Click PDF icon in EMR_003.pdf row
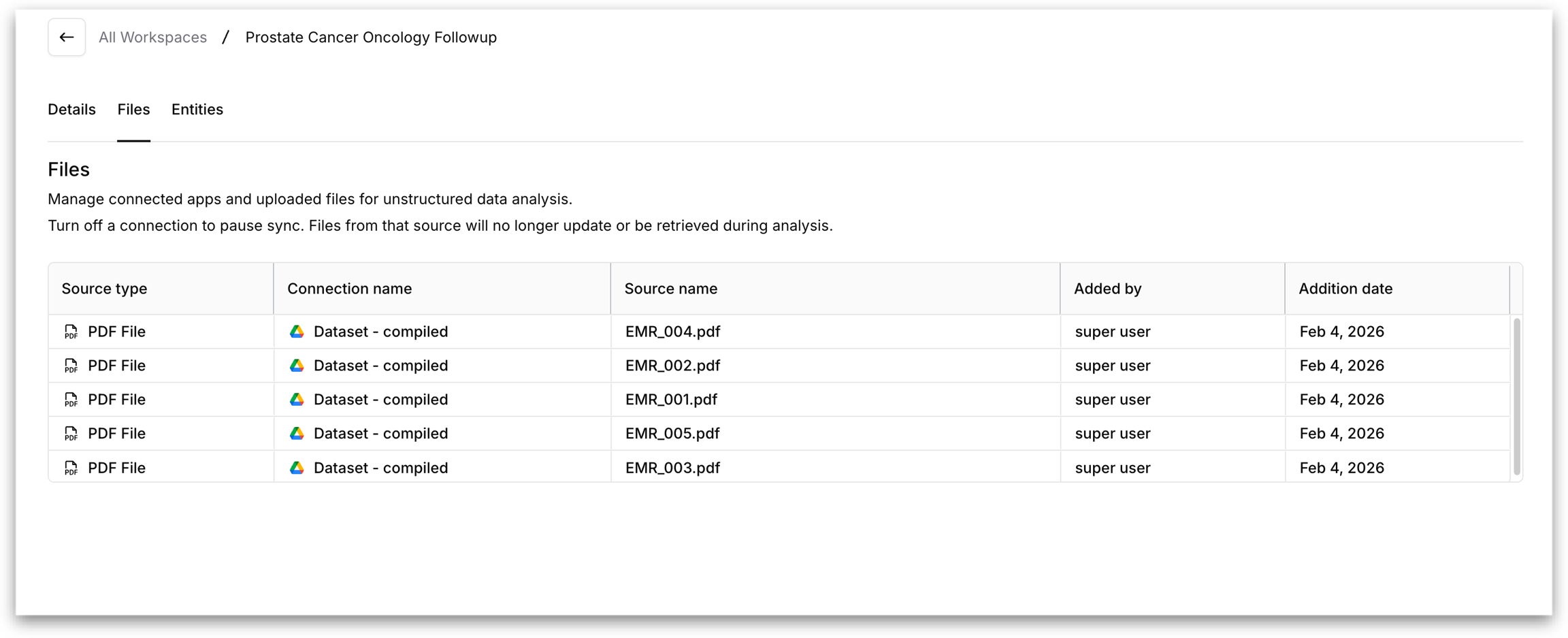 click(71, 468)
